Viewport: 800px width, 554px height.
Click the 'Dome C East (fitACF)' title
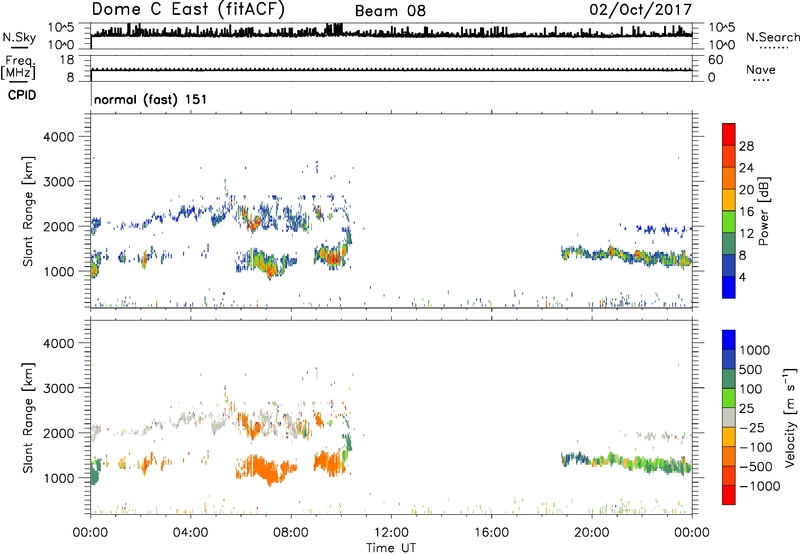pyautogui.click(x=188, y=10)
